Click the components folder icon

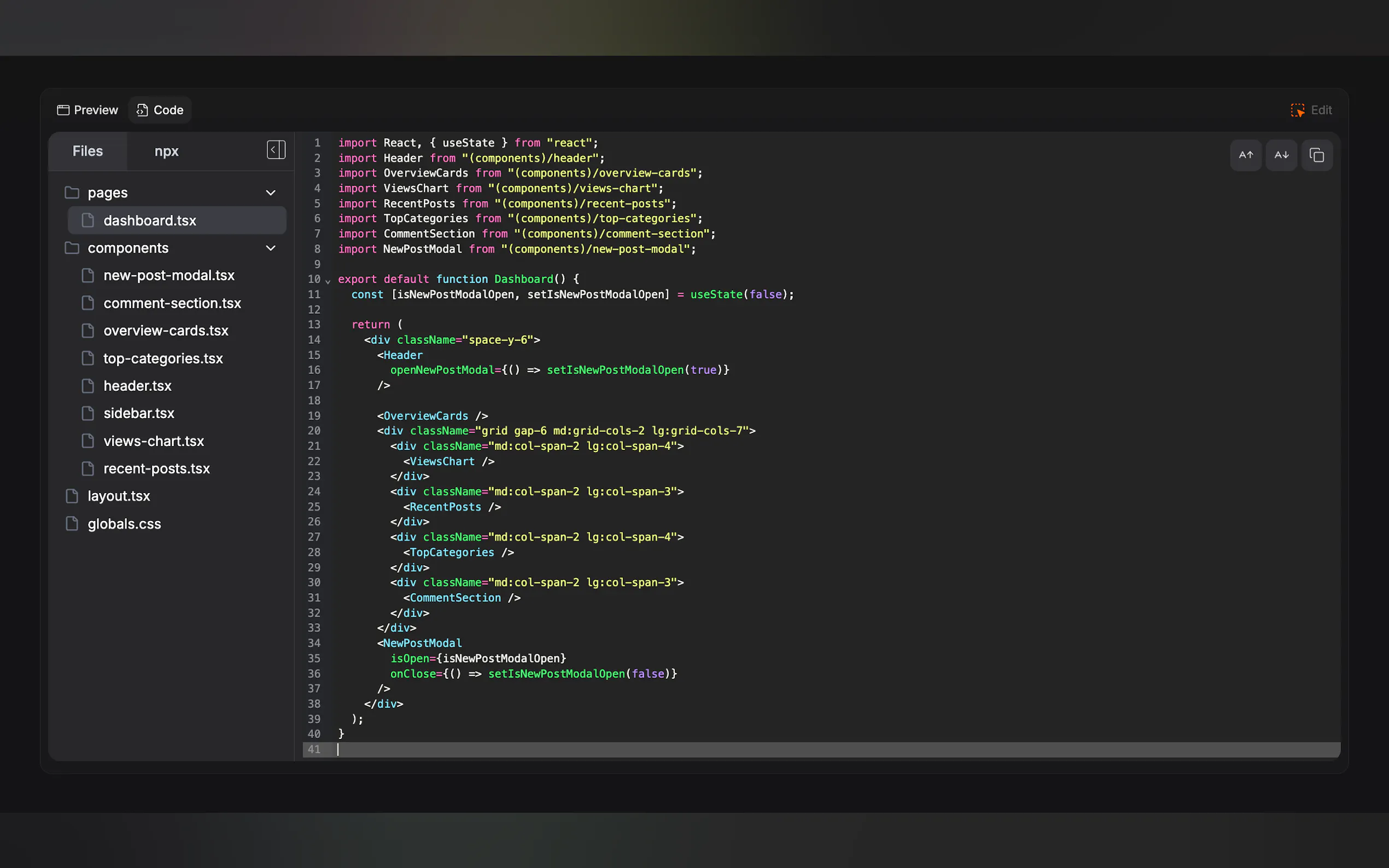(x=72, y=248)
